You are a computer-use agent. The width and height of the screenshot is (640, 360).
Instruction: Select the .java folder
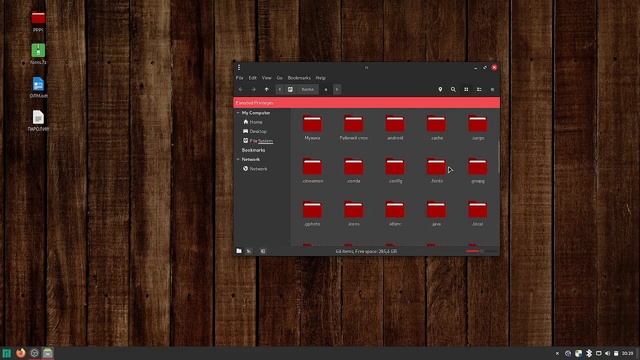coord(436,213)
